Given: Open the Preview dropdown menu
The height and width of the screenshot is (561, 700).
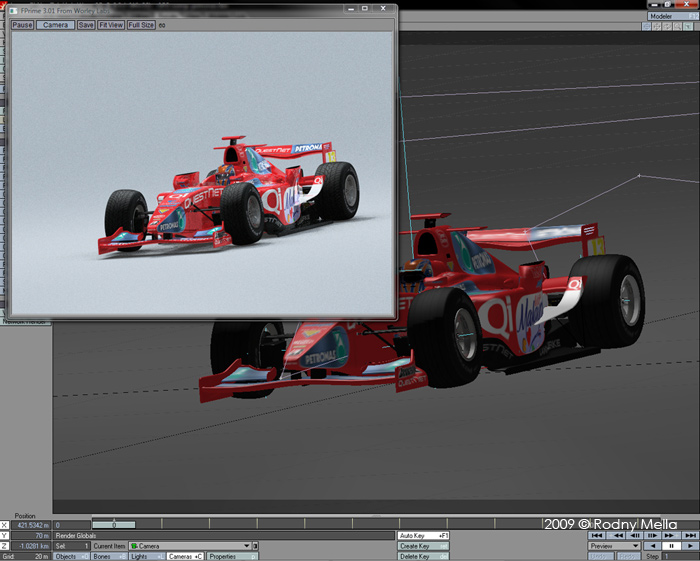Looking at the screenshot, I should (x=614, y=547).
